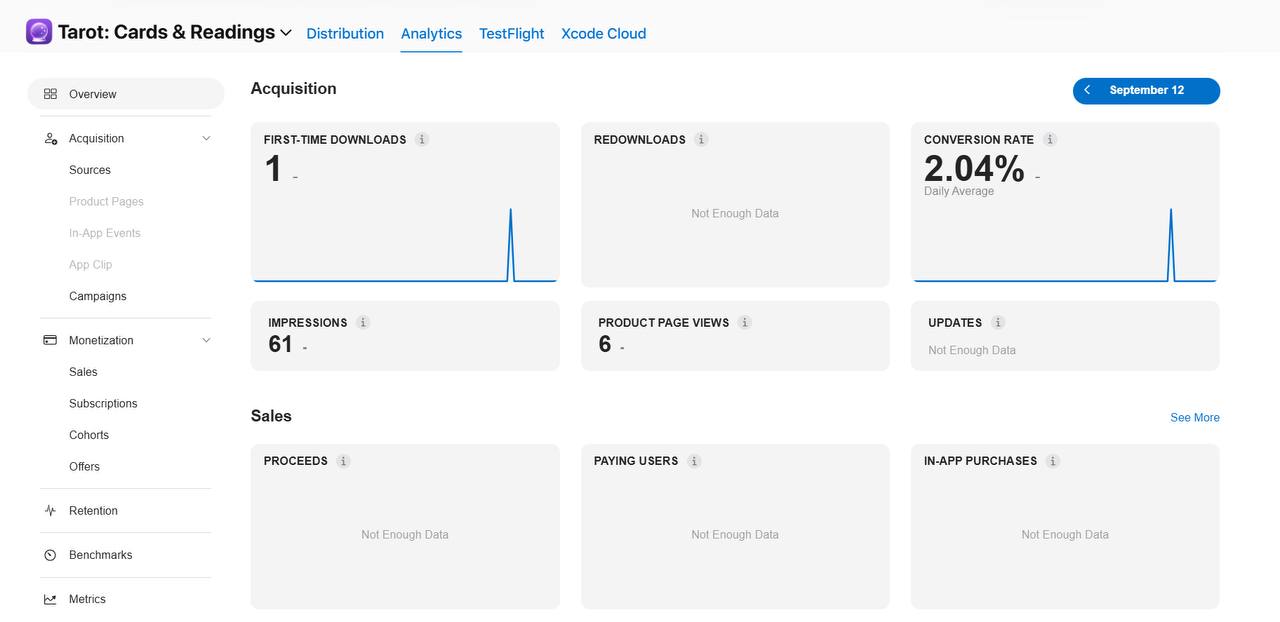Image resolution: width=1280 pixels, height=622 pixels.
Task: Click Not Enough Data in Updates card
Action: [x=972, y=351]
